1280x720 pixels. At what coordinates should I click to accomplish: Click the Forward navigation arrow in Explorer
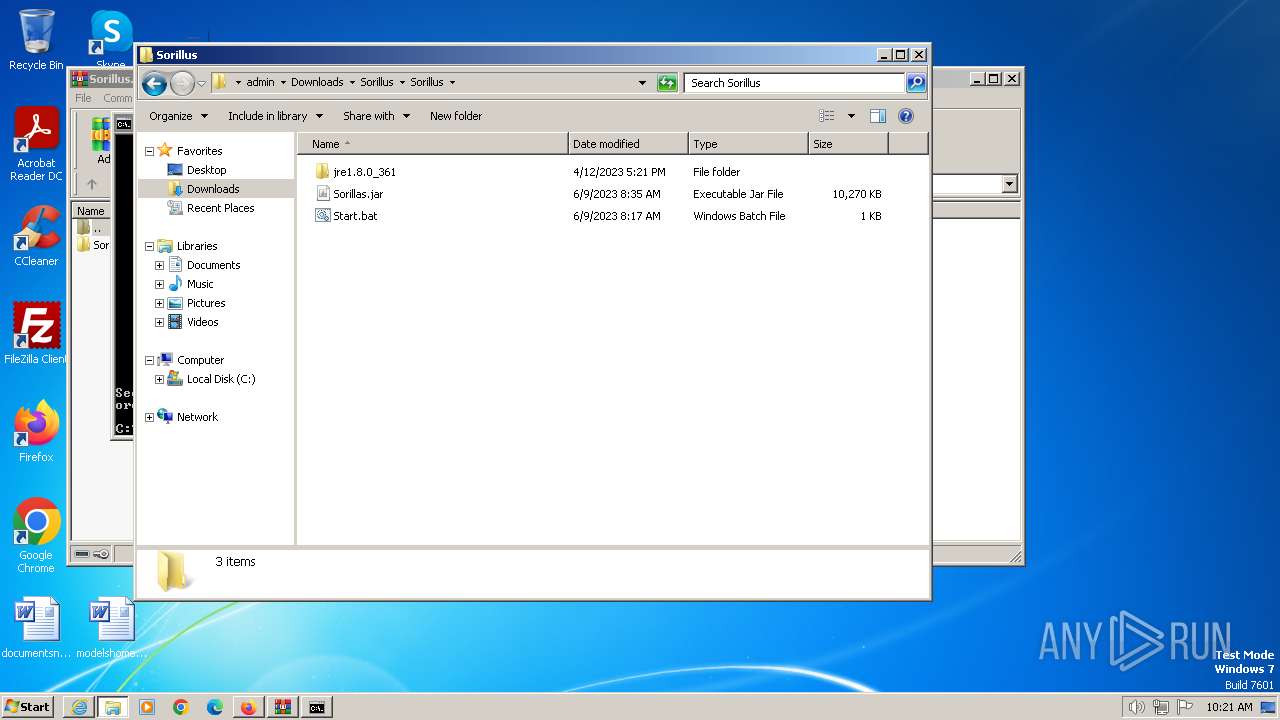coord(182,83)
